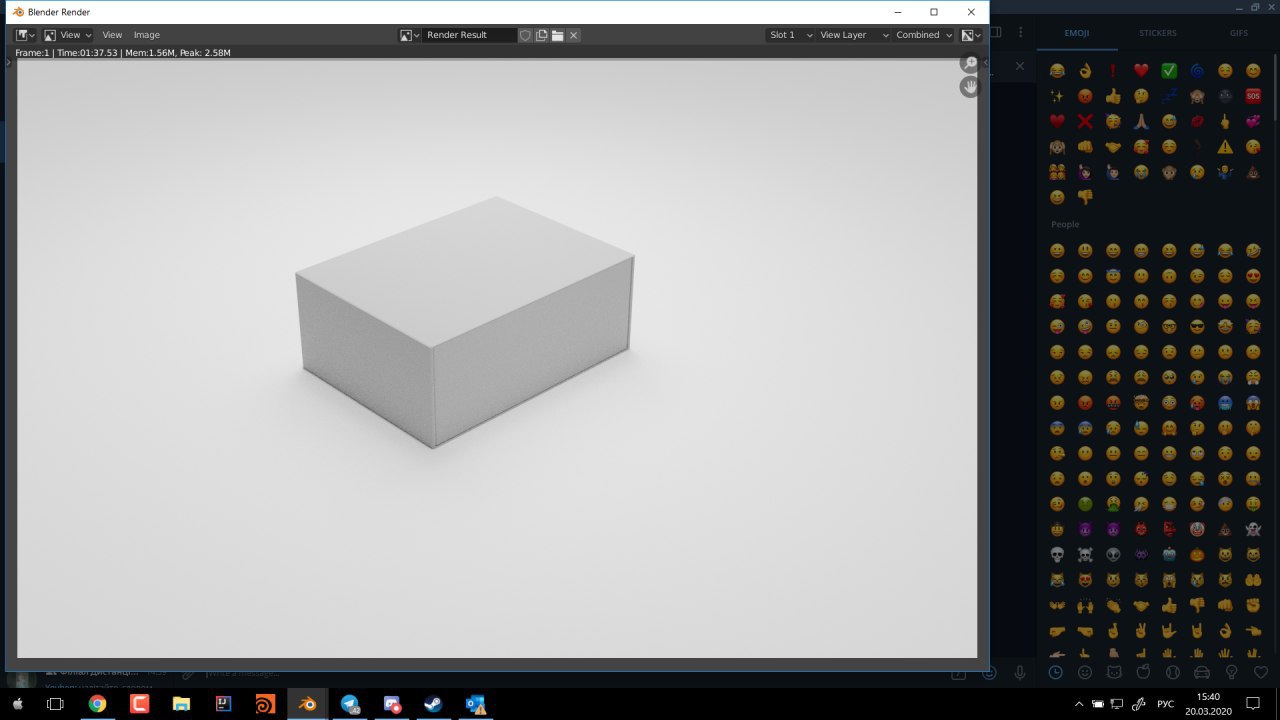Open the display channels dropdown at header right

[970, 35]
